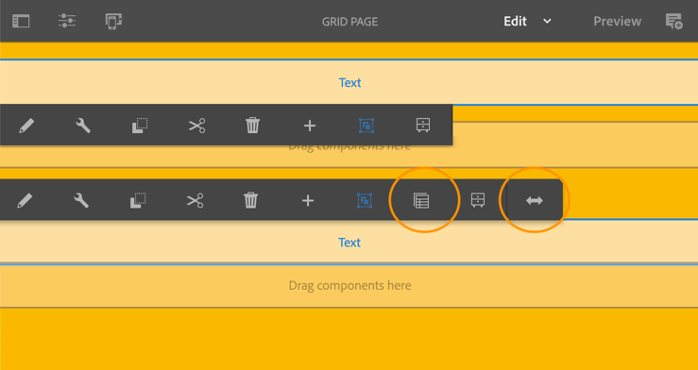Viewport: 698px width, 370px height.
Task: Click the Delete trash icon in lower toolbar
Action: [251, 200]
